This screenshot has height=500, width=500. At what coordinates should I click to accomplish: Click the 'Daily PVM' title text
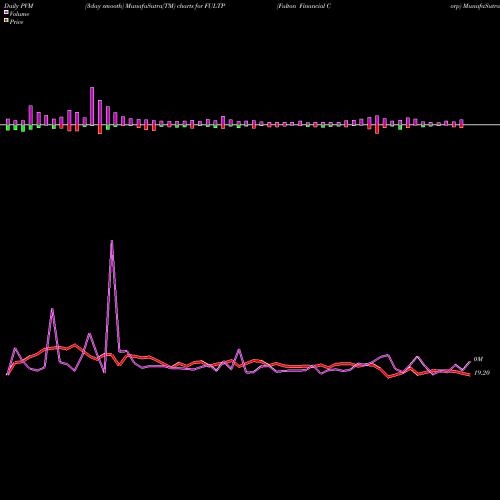[19, 6]
